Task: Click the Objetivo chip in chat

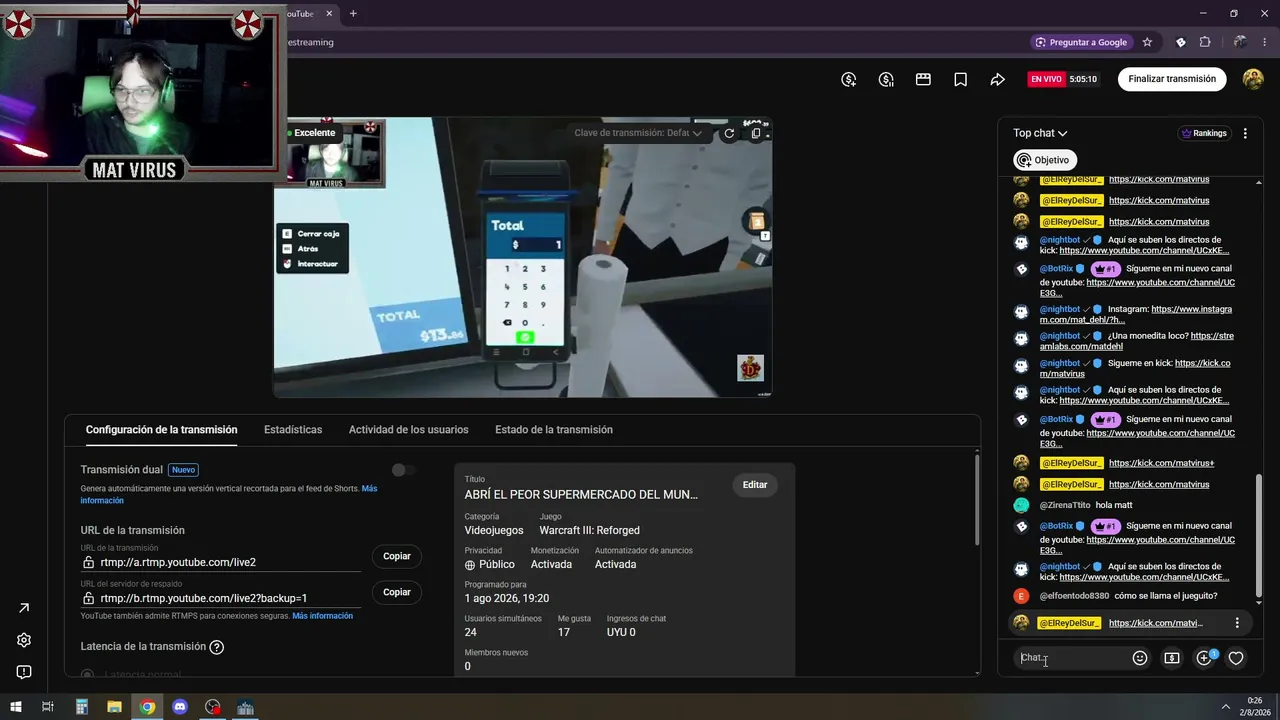Action: point(1044,160)
